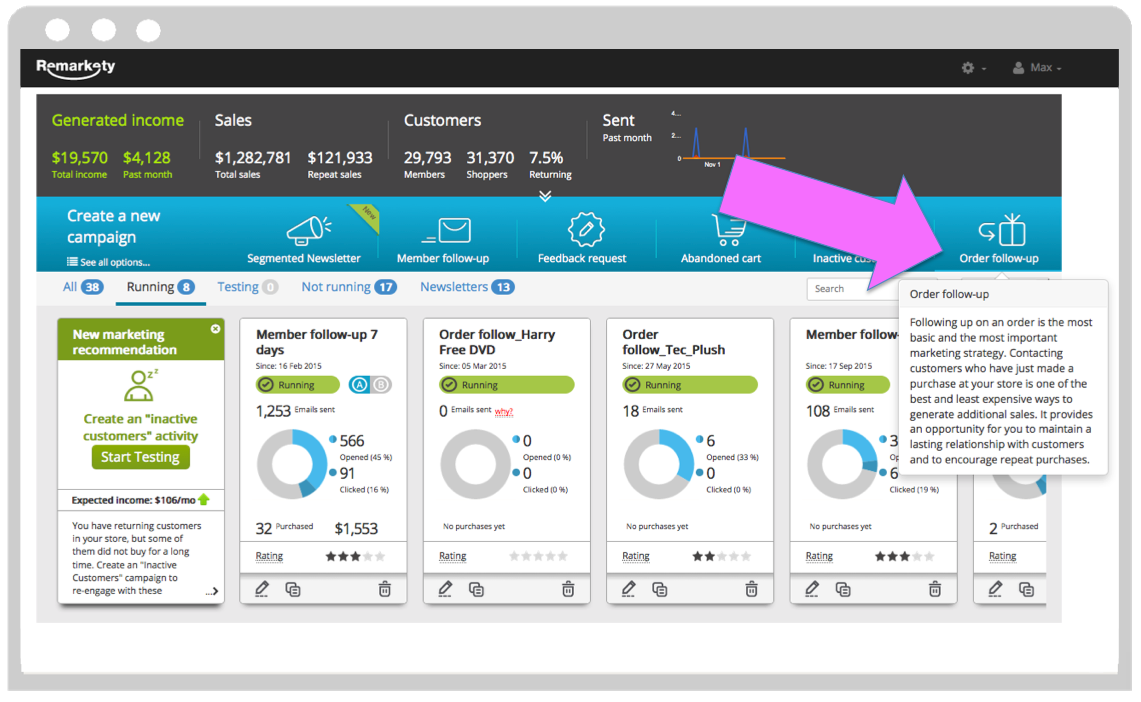Open Rating link on Order follow_Tec_Plush
The height and width of the screenshot is (702, 1141).
coord(636,556)
